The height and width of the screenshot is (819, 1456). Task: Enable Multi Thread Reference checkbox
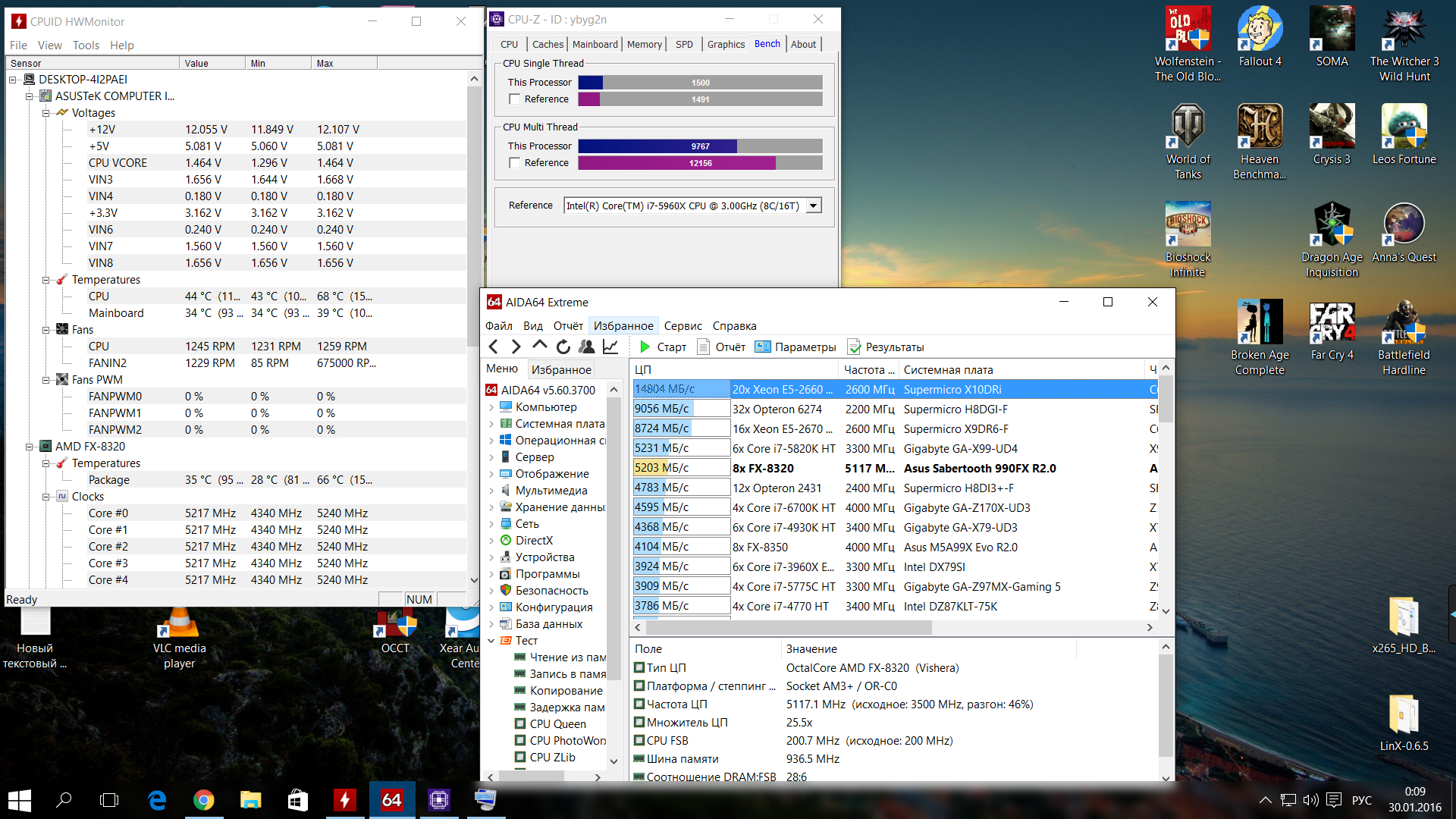point(515,163)
